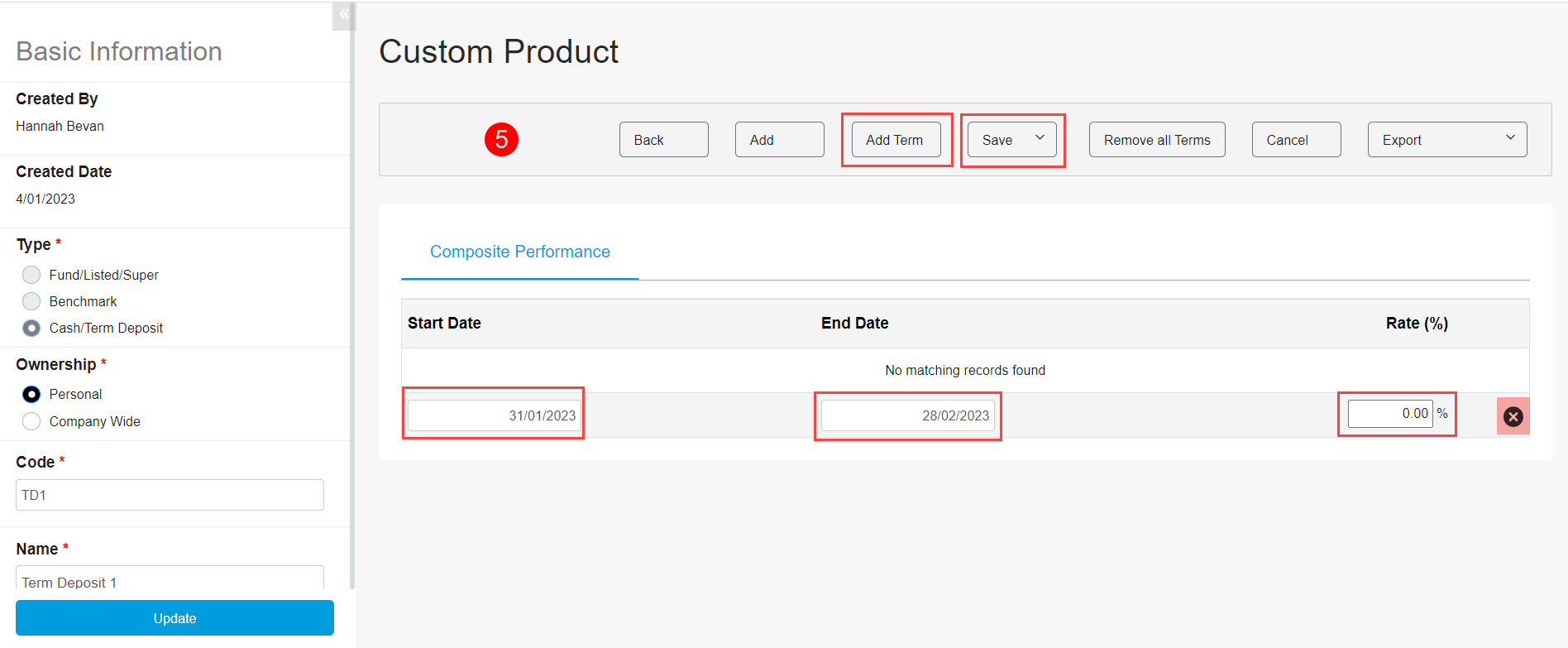The height and width of the screenshot is (648, 1568).
Task: Choose Company Wide ownership
Action: (31, 421)
